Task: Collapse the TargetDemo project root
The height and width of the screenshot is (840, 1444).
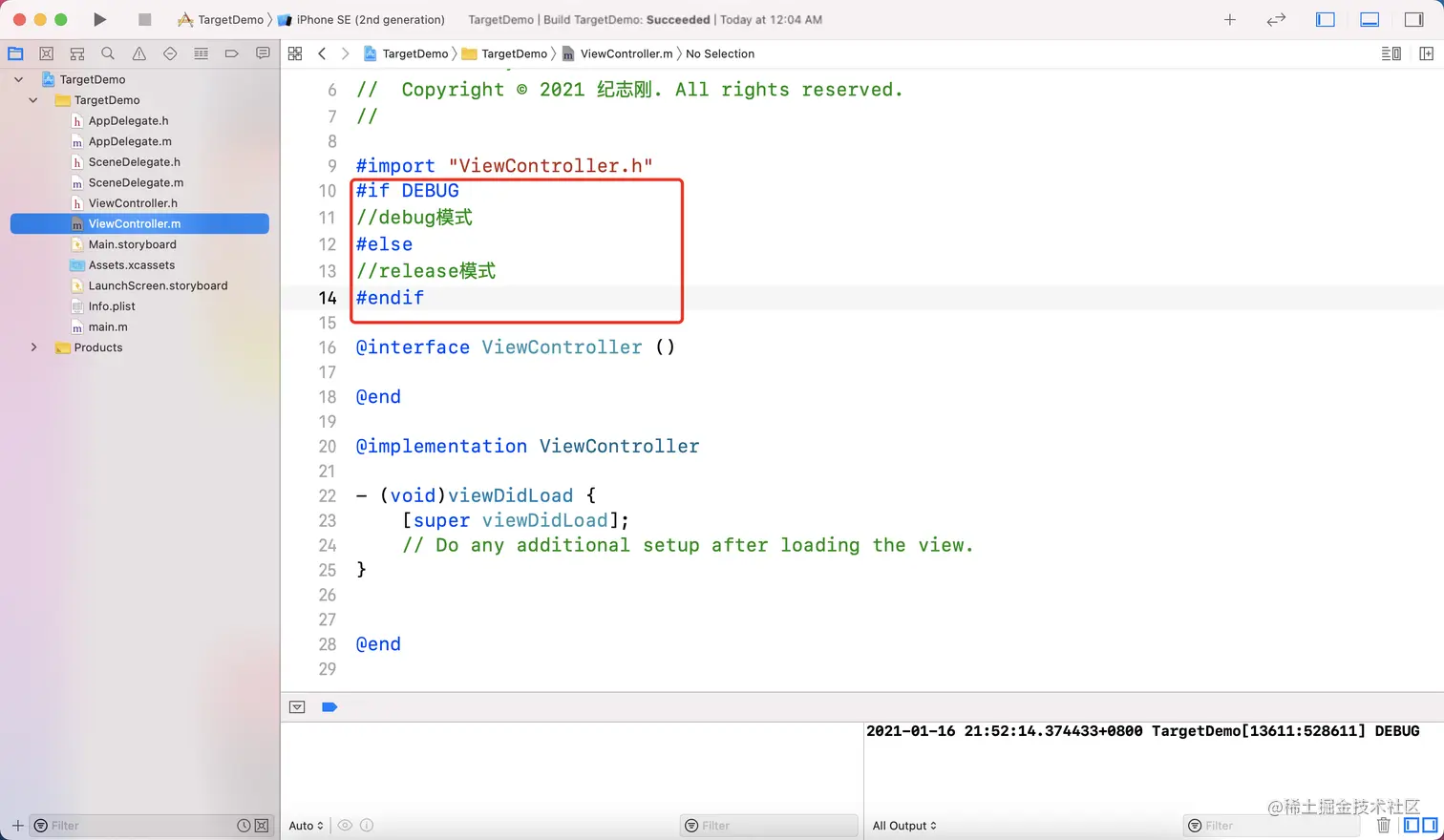Action: [18, 79]
